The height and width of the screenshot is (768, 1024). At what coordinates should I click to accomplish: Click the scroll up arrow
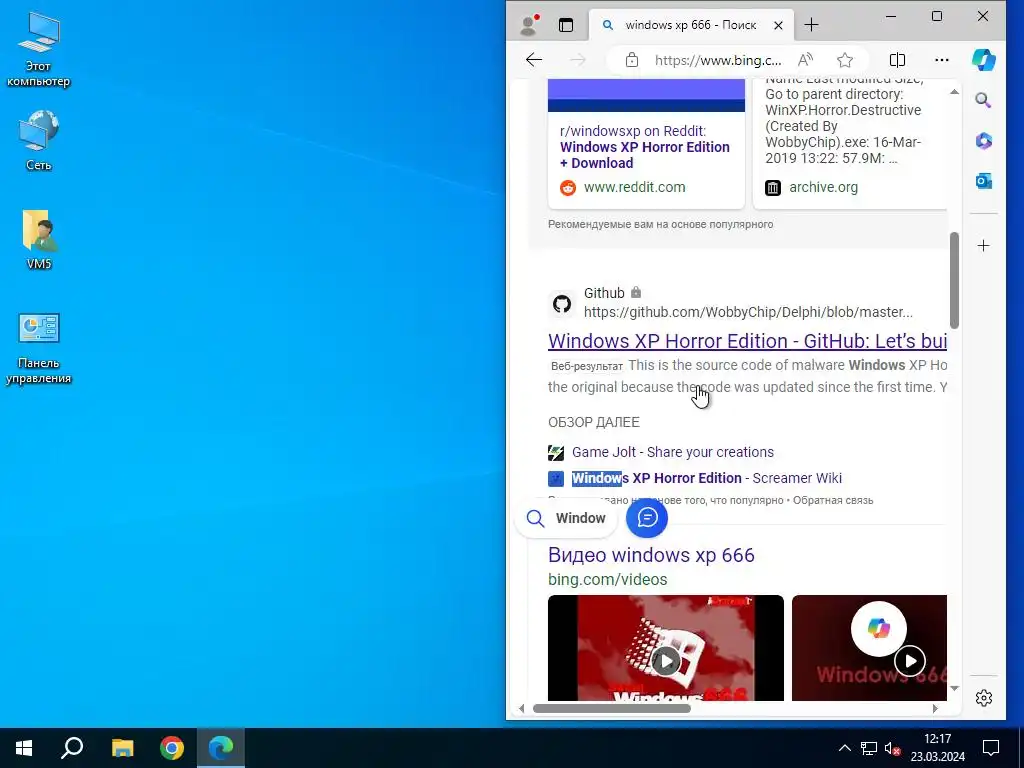[x=954, y=92]
